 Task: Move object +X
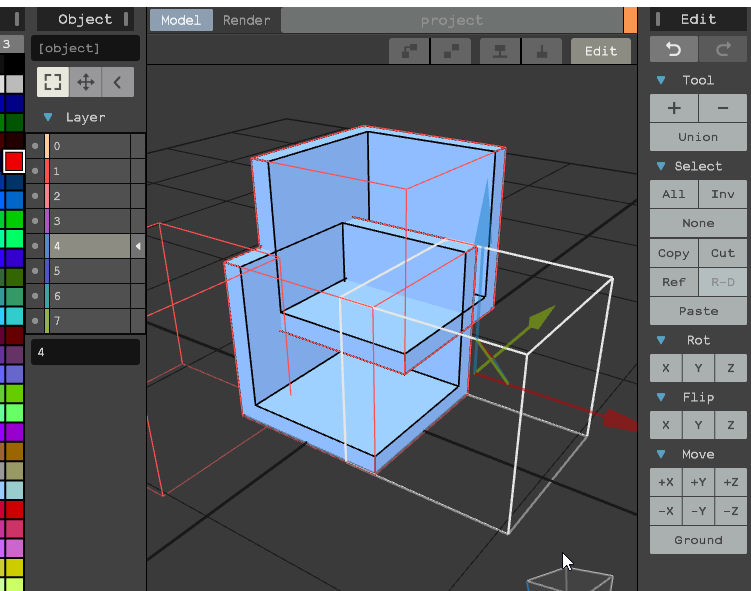pyautogui.click(x=666, y=482)
